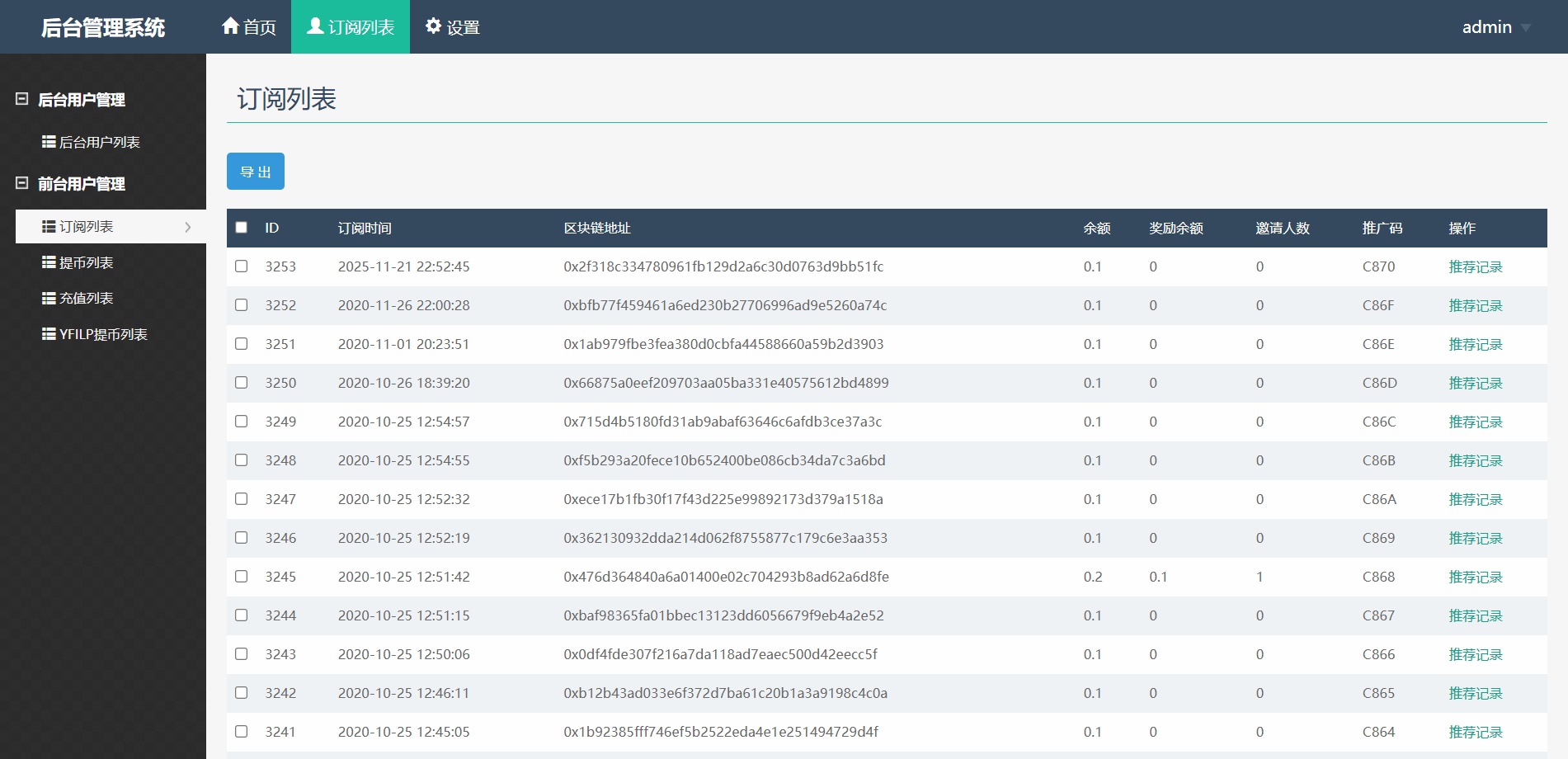Image resolution: width=1568 pixels, height=759 pixels.
Task: Click the list icon beside YFILP提币列表
Action: [x=49, y=334]
